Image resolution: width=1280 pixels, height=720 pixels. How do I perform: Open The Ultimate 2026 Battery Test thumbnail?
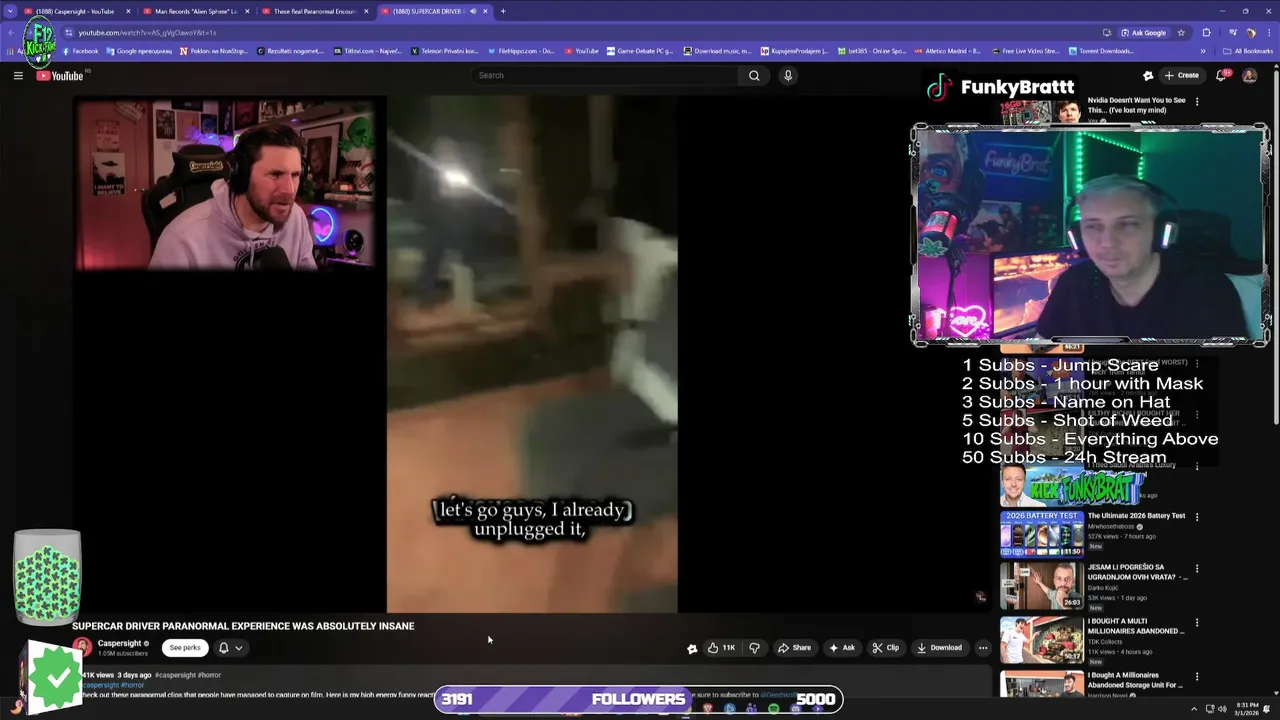click(1041, 534)
